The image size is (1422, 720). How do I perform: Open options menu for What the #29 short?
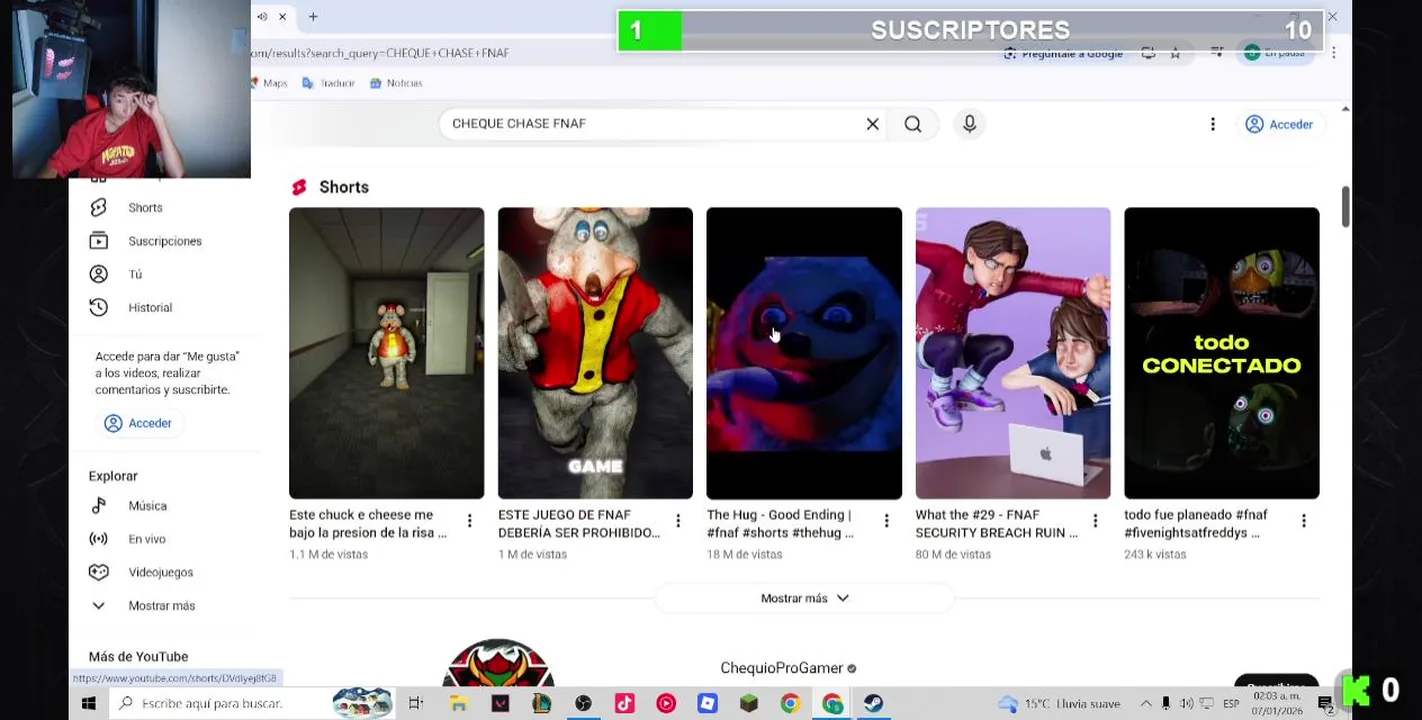click(1095, 521)
